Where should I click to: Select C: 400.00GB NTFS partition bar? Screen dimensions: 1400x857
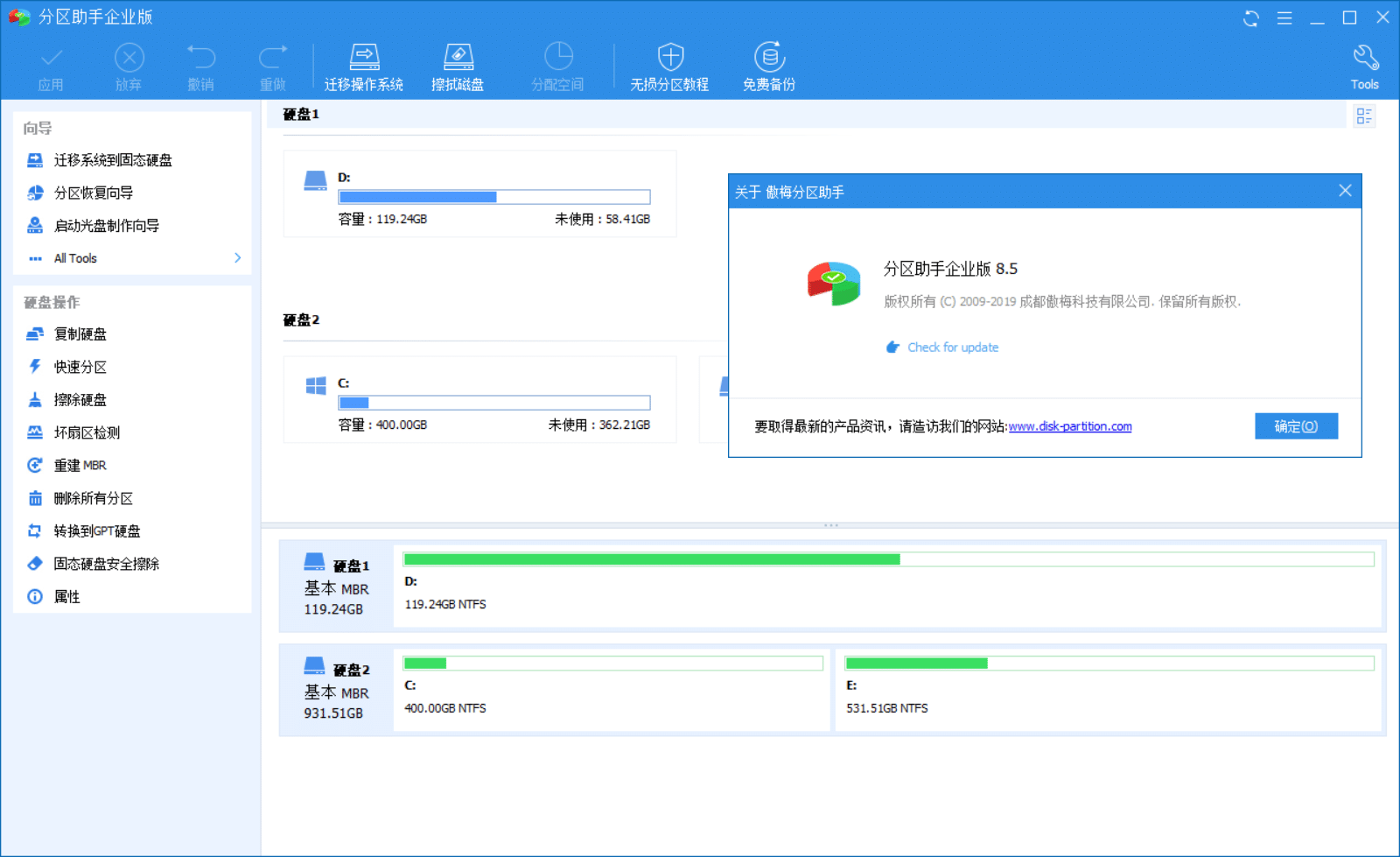tap(612, 690)
